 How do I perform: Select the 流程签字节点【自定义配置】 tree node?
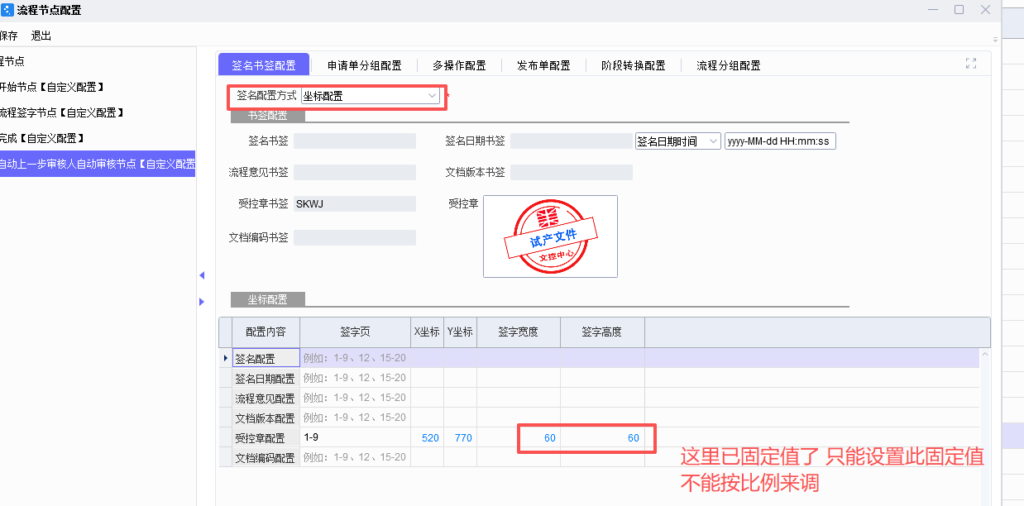[63, 113]
